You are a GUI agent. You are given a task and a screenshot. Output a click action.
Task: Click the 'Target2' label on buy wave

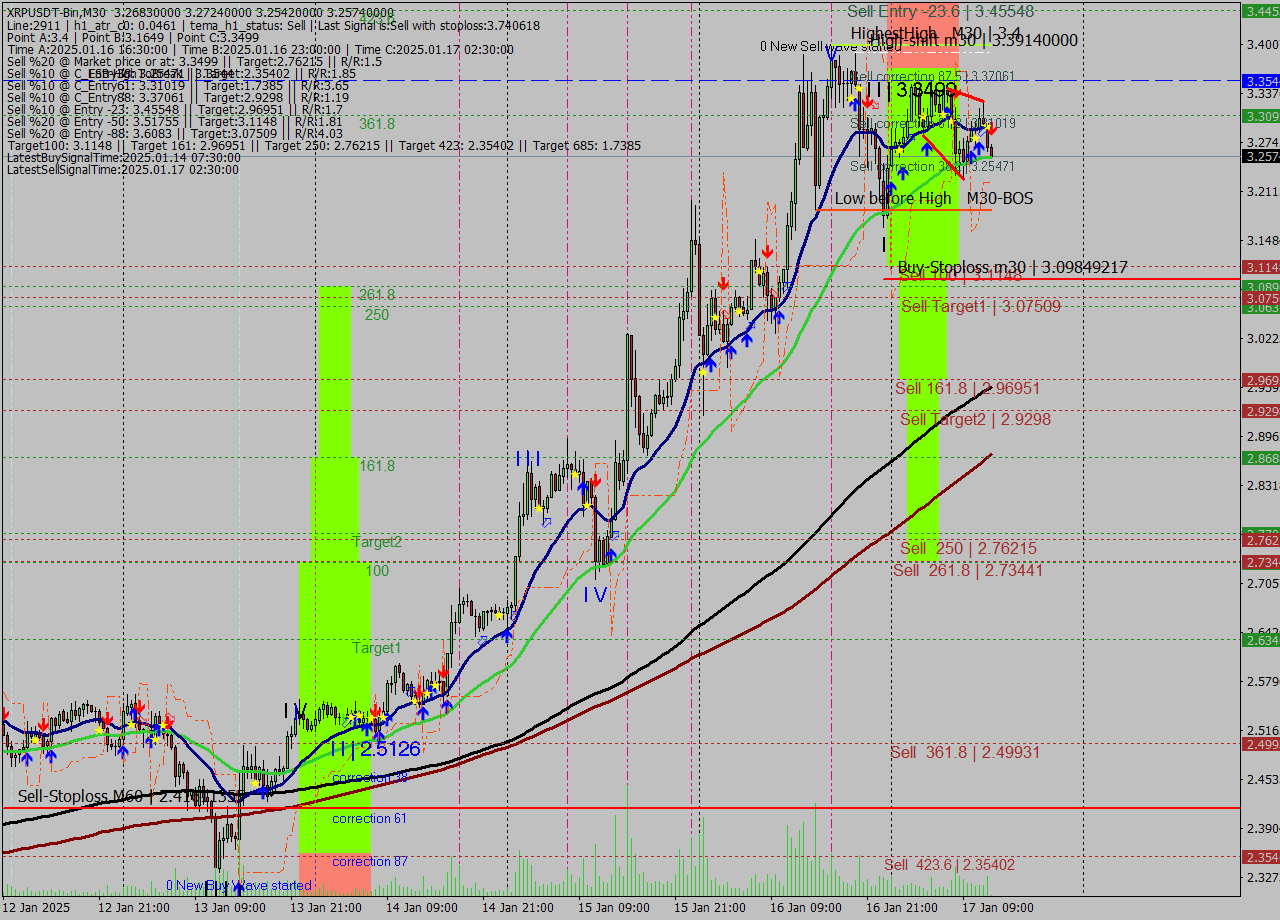tap(377, 542)
